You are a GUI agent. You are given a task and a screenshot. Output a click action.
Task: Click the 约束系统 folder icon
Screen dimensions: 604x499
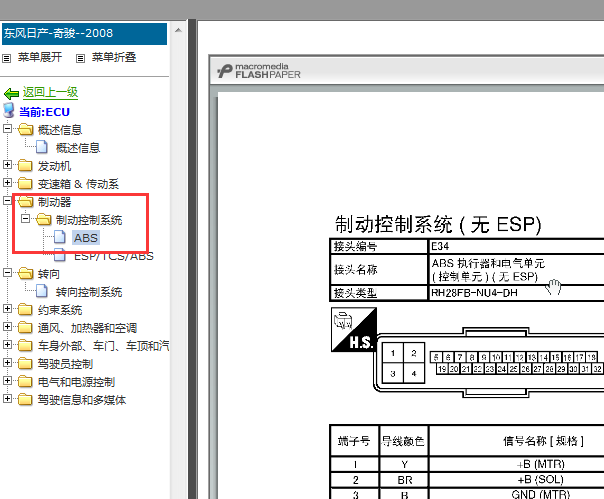[25, 309]
